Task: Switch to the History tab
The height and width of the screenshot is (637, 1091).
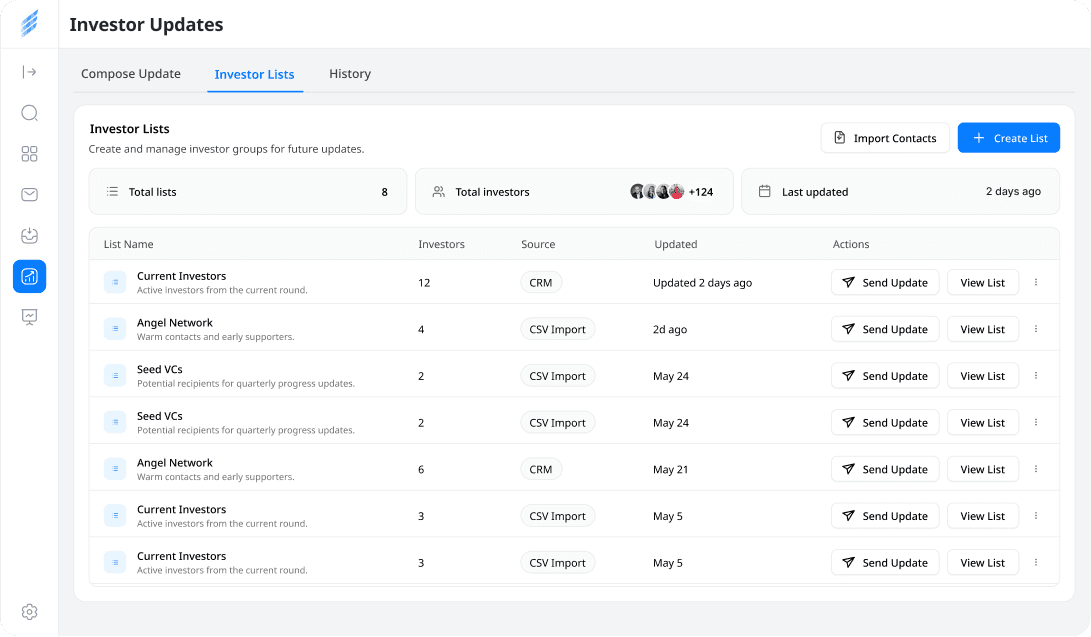Action: point(350,74)
